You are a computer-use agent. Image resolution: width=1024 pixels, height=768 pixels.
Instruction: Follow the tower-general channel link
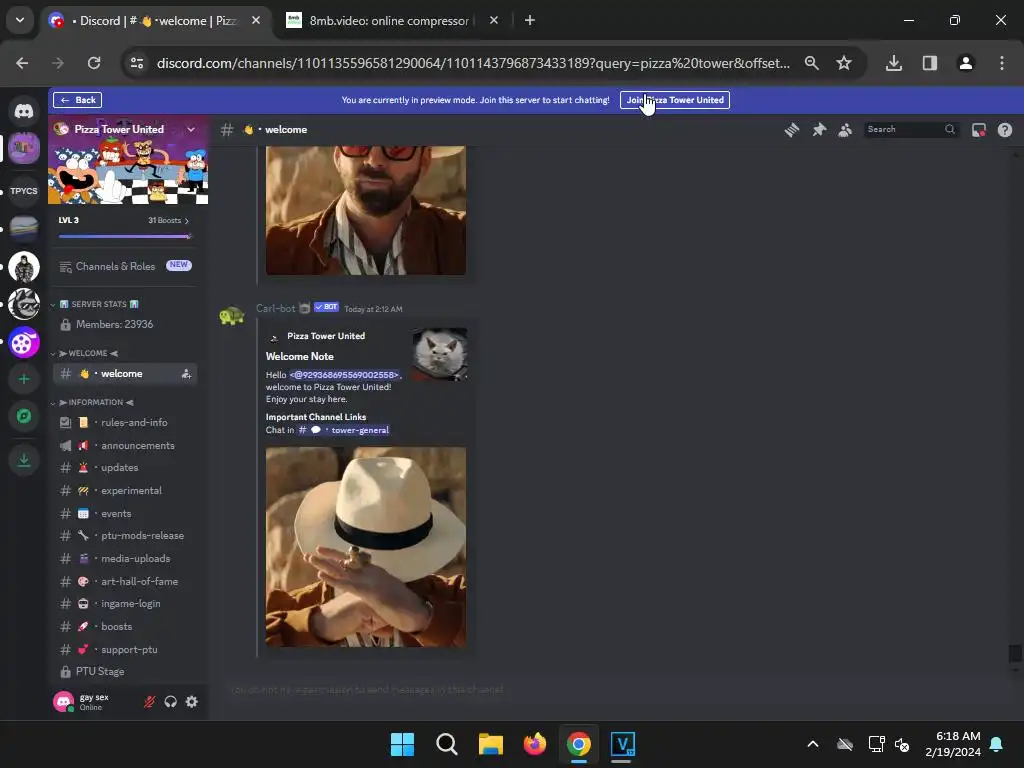pyautogui.click(x=344, y=430)
